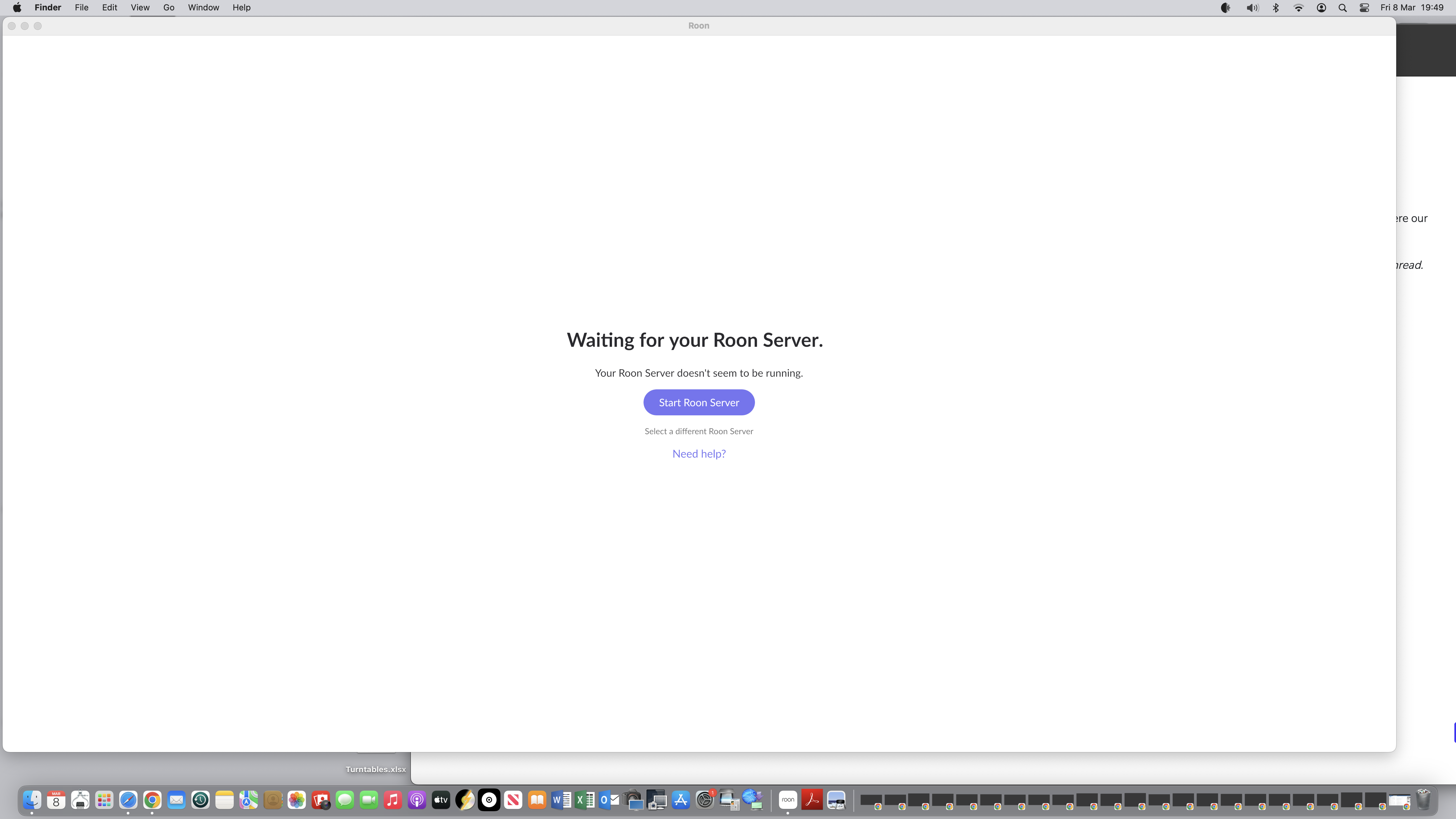Open Music from the Dock
This screenshot has height=819, width=1456.
tap(393, 800)
